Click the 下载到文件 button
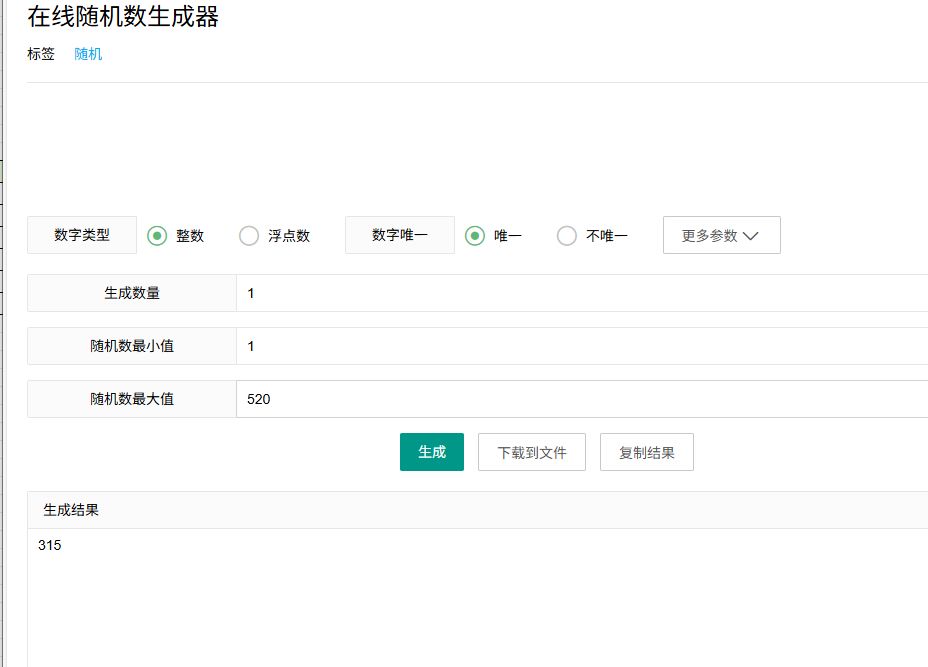This screenshot has height=667, width=928. 531,452
